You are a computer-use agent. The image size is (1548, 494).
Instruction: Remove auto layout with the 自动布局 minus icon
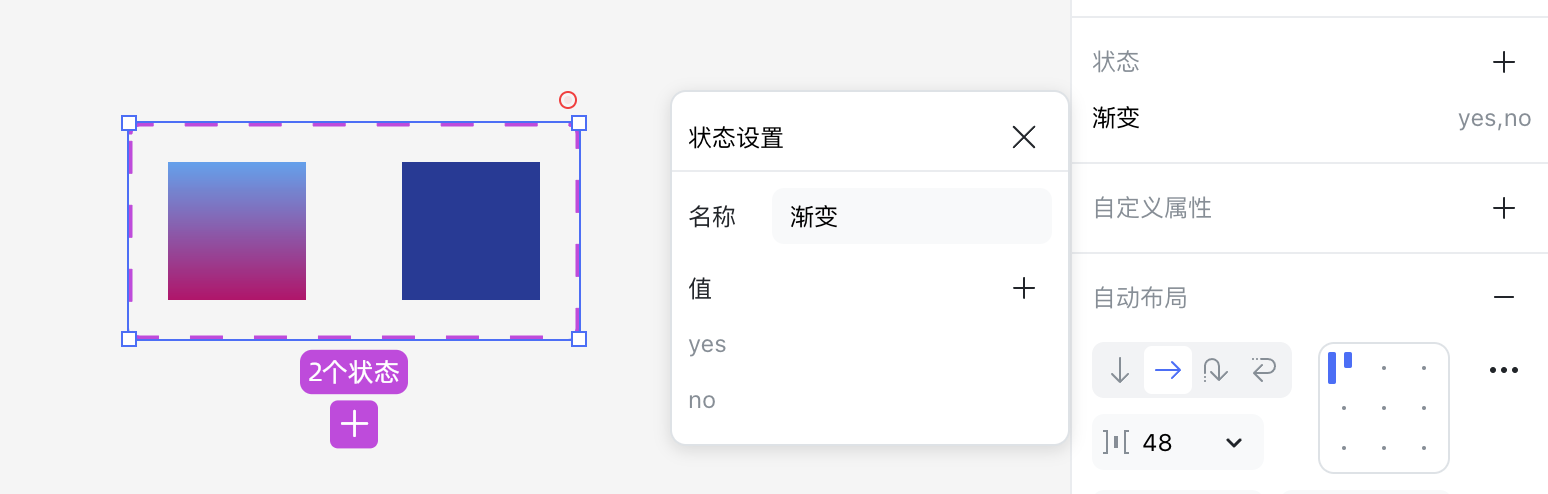(x=1503, y=298)
